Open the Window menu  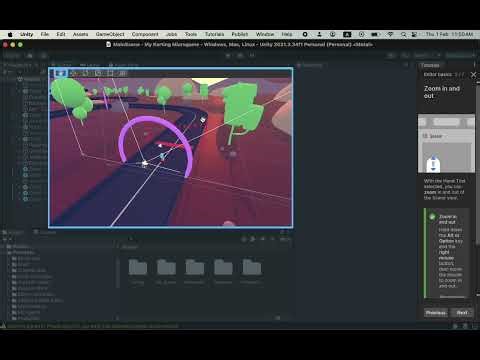coord(265,34)
